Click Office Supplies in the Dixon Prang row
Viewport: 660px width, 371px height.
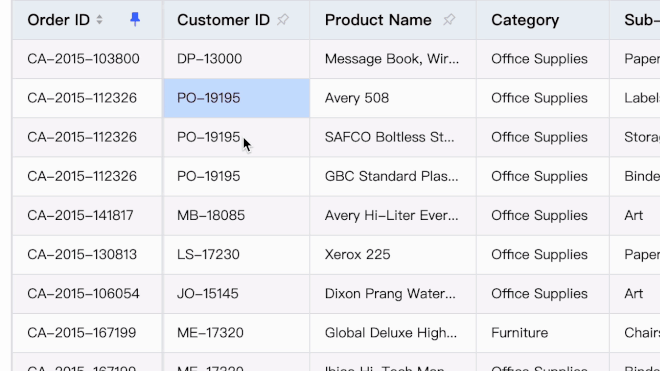(x=543, y=294)
